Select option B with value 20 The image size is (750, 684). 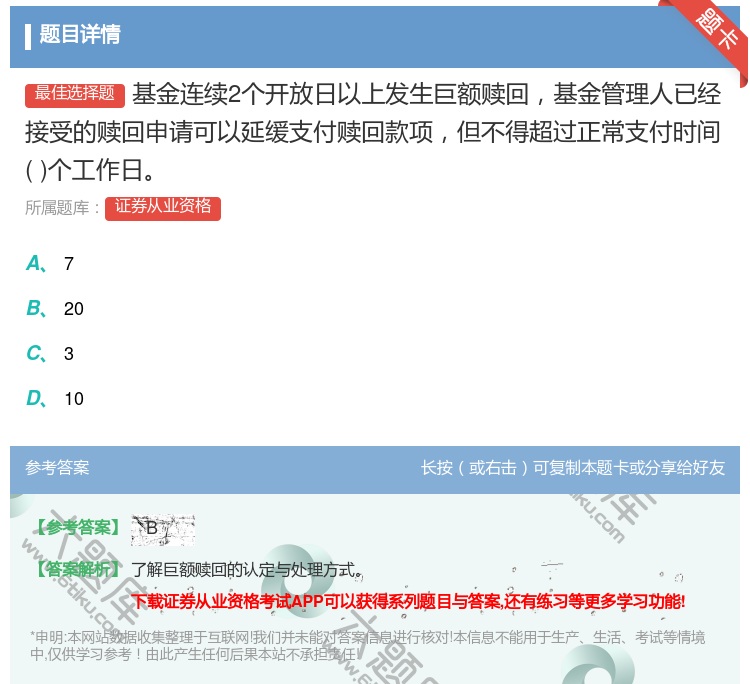tap(55, 309)
